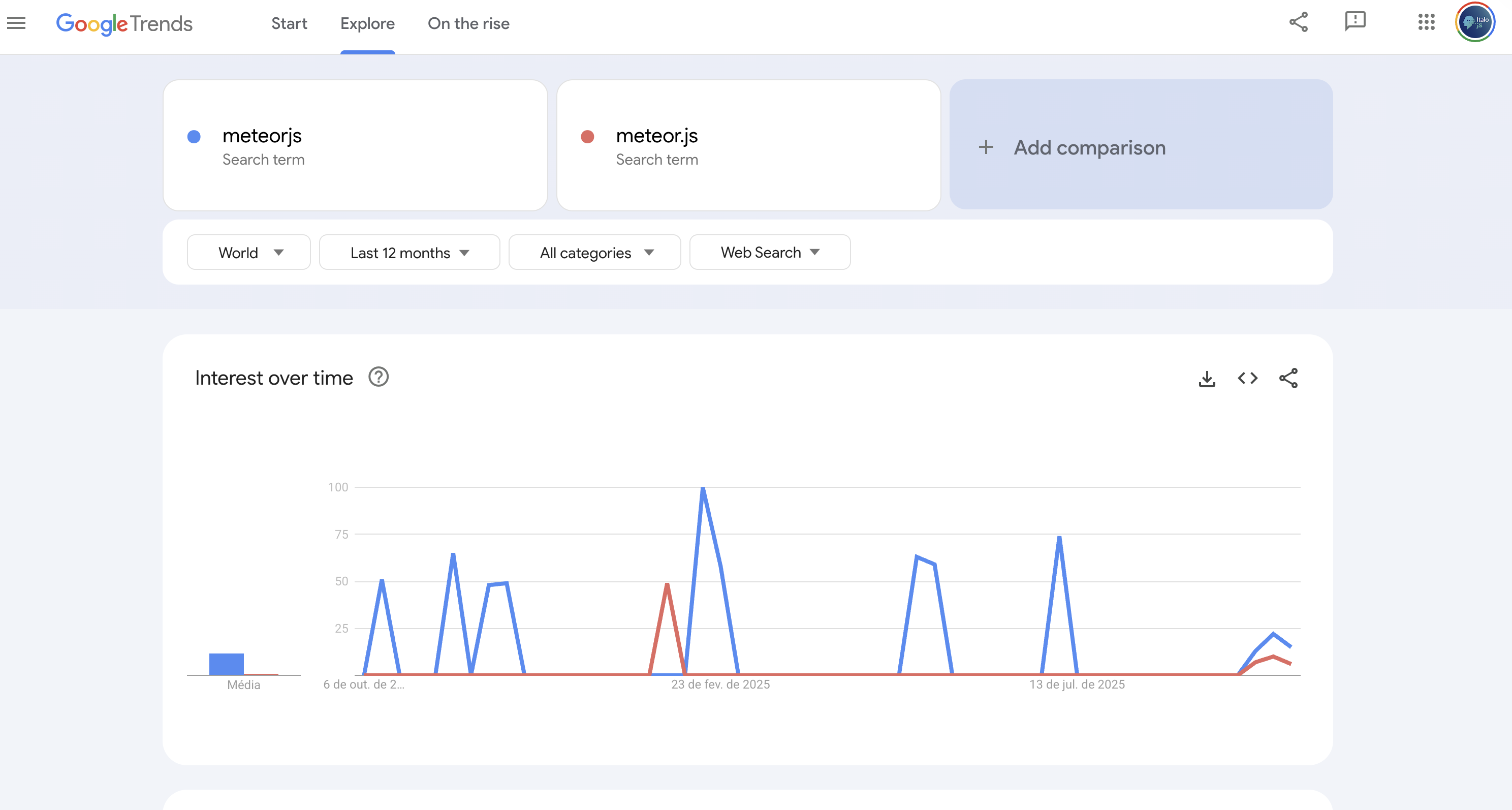The image size is (1512, 810).
Task: Open the Last 12 months dropdown
Action: pyautogui.click(x=409, y=253)
